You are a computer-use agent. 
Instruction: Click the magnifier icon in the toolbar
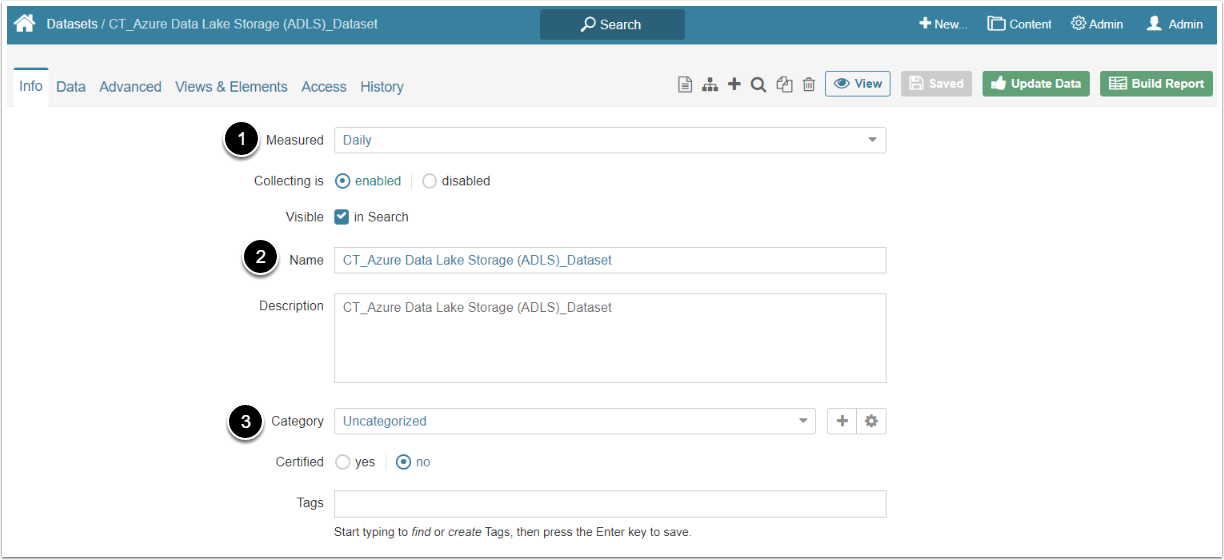[758, 85]
